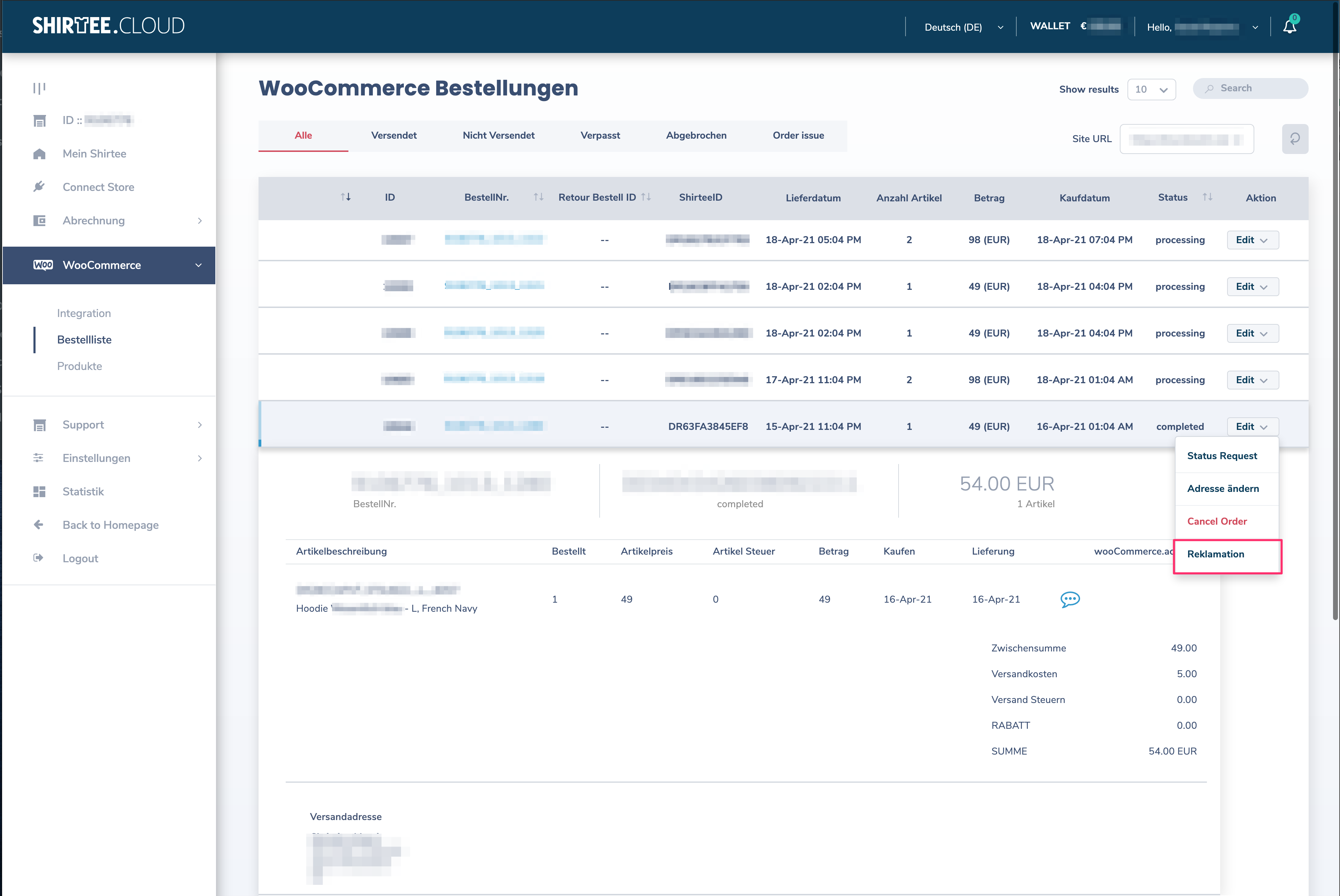Open the speech bubble comment icon
This screenshot has width=1340, height=896.
(1070, 600)
